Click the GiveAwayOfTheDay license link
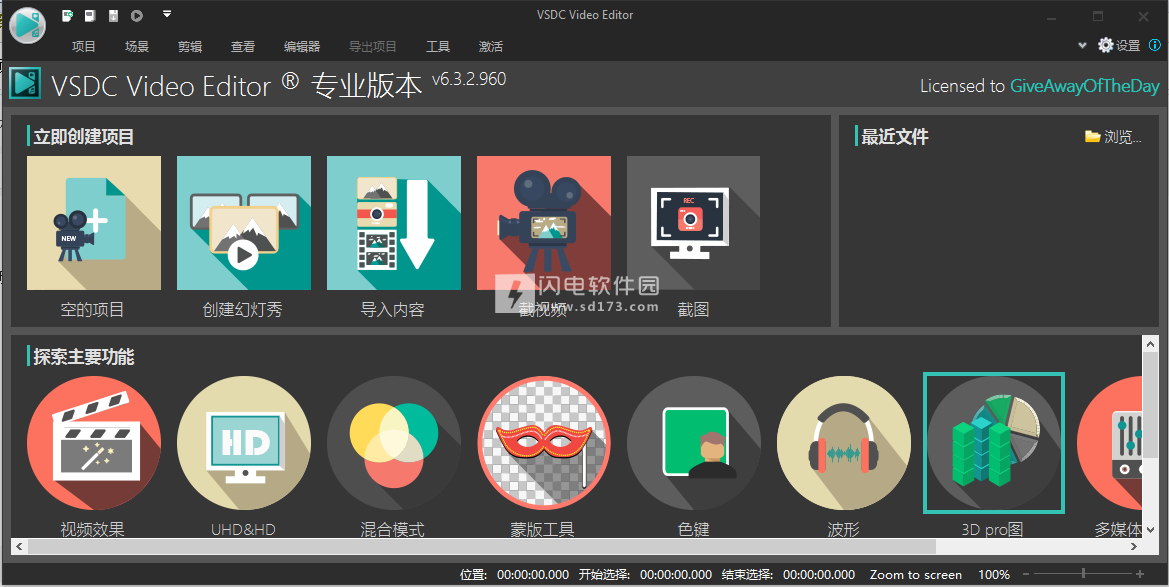The height and width of the screenshot is (587, 1169). pos(1085,87)
